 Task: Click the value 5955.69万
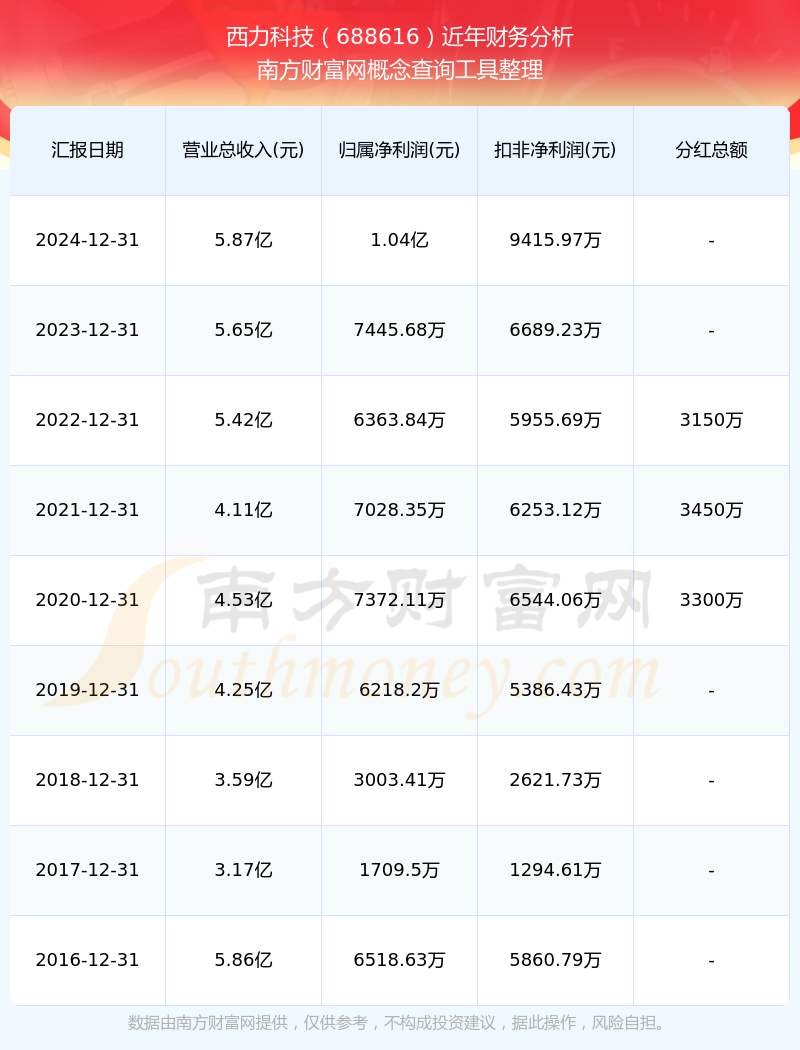tap(556, 420)
